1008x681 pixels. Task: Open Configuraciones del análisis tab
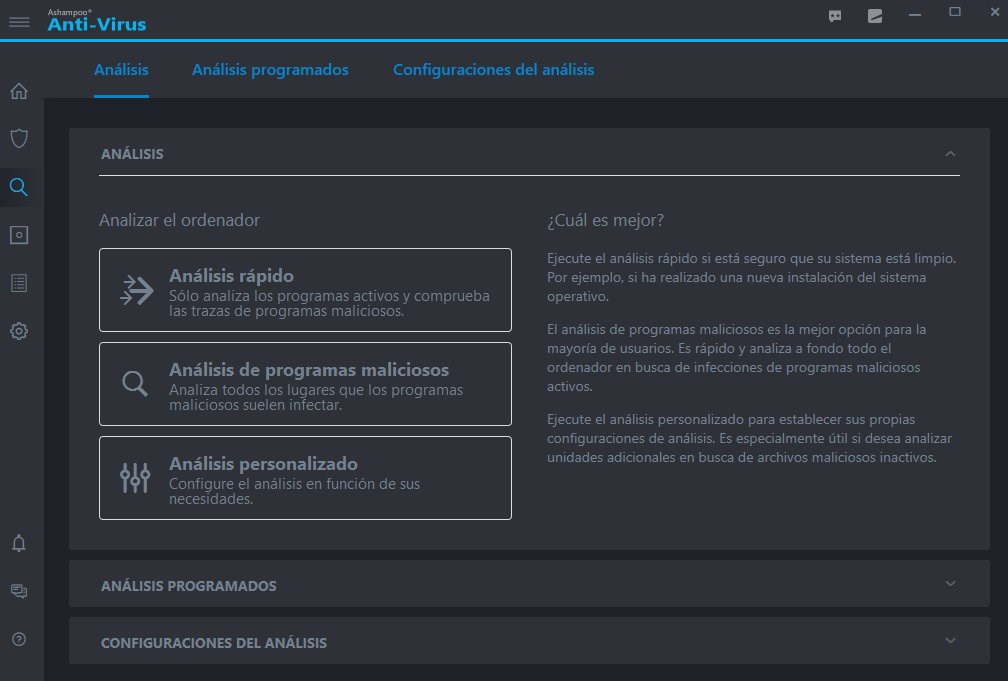click(494, 69)
